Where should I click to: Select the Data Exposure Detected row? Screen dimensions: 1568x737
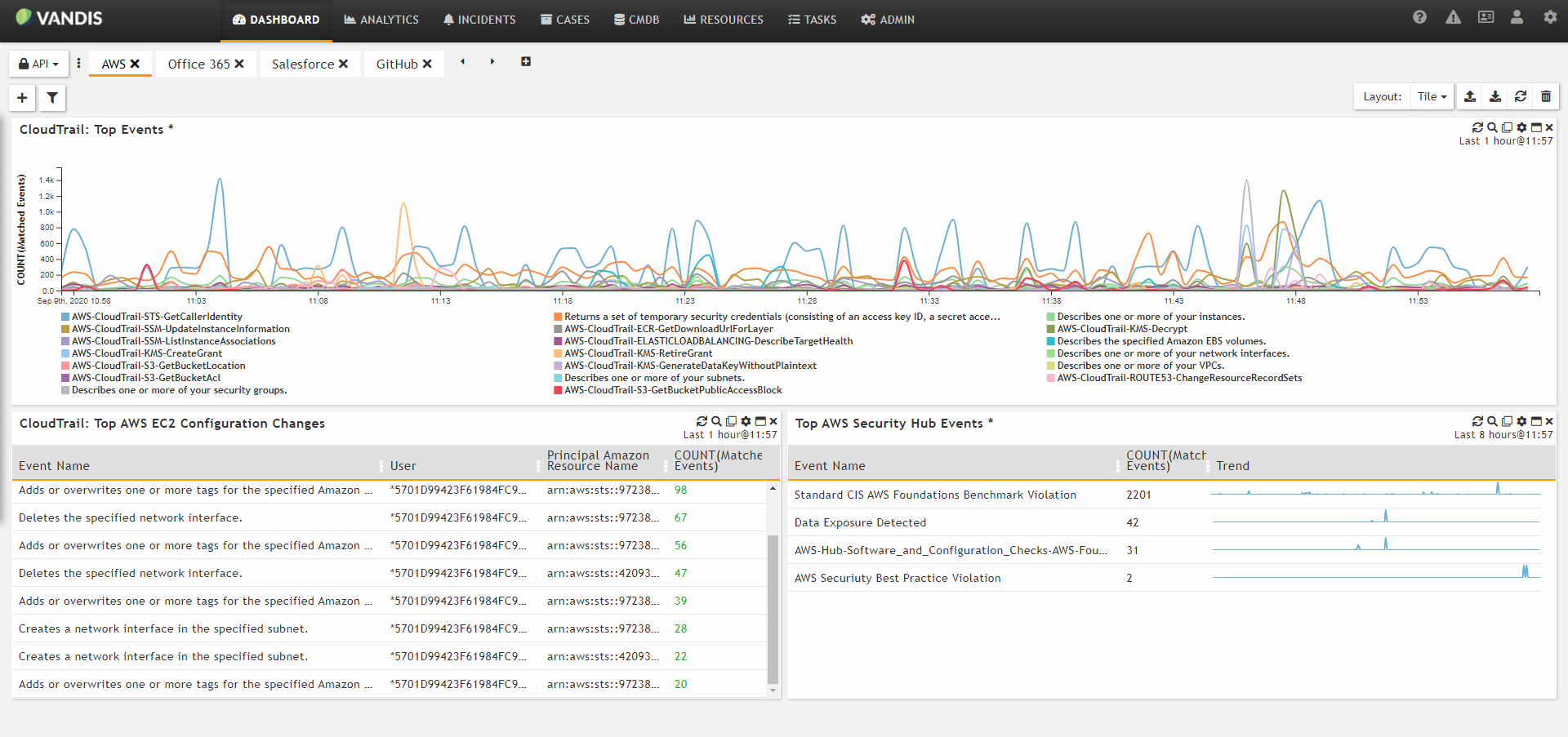click(x=1165, y=522)
